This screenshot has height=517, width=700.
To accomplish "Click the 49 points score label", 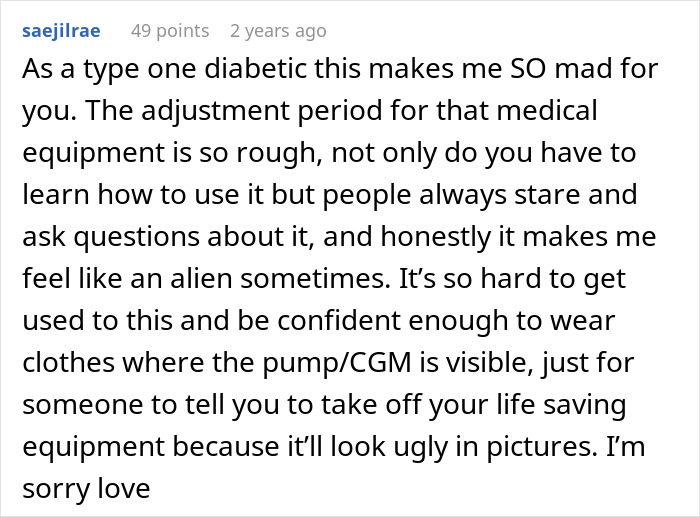I will tap(170, 31).
